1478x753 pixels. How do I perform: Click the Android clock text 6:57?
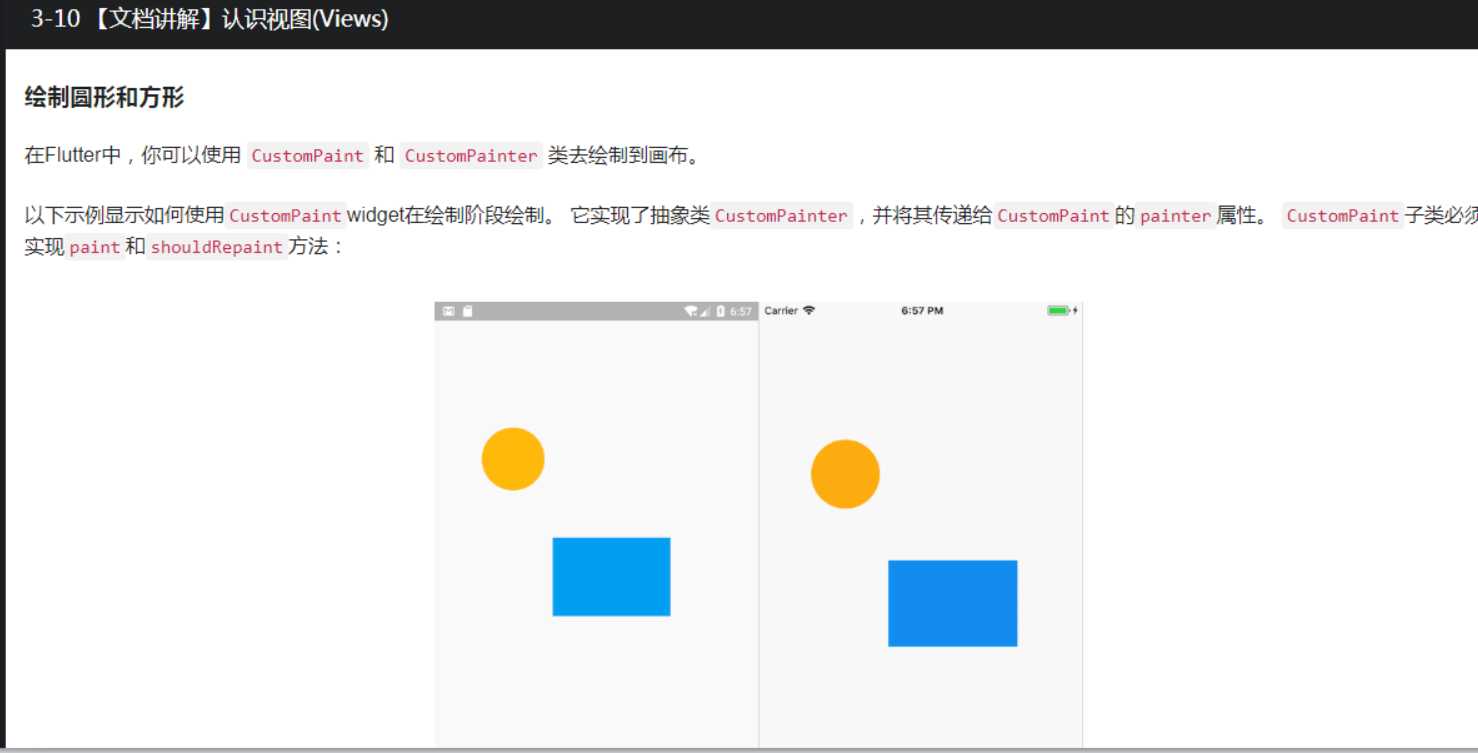pyautogui.click(x=740, y=311)
